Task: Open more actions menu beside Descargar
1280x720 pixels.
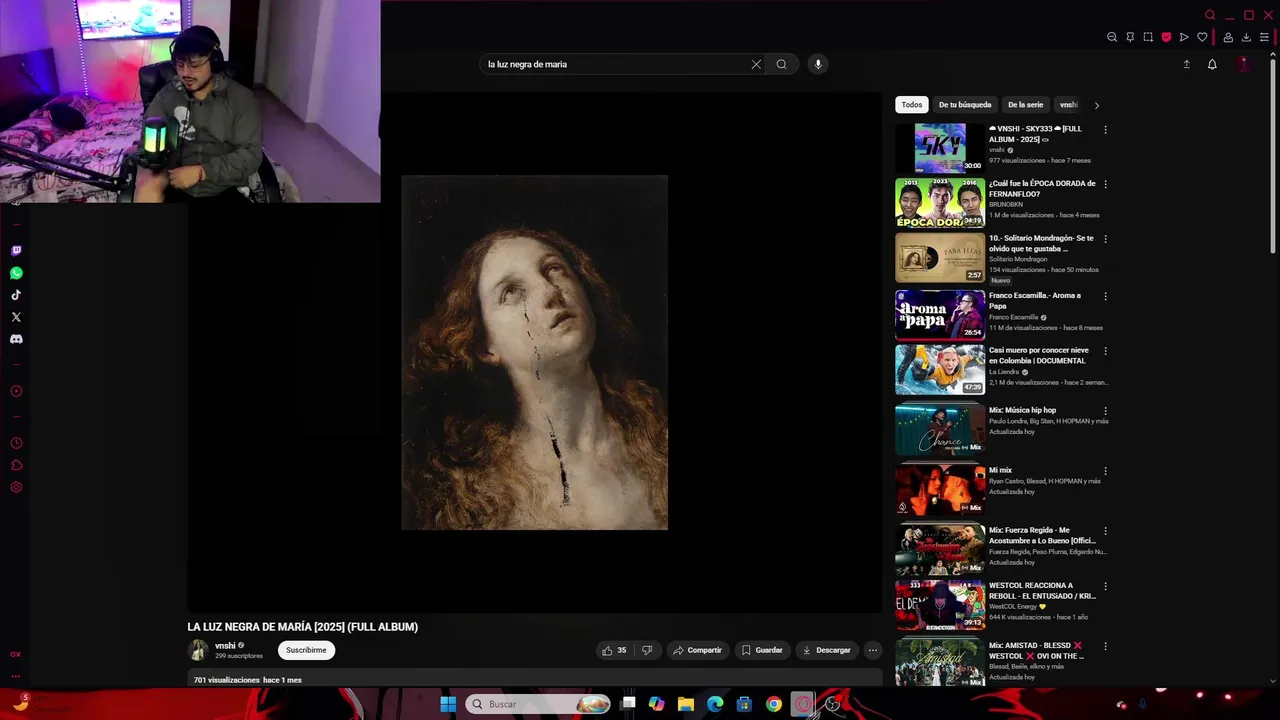Action: 872,650
